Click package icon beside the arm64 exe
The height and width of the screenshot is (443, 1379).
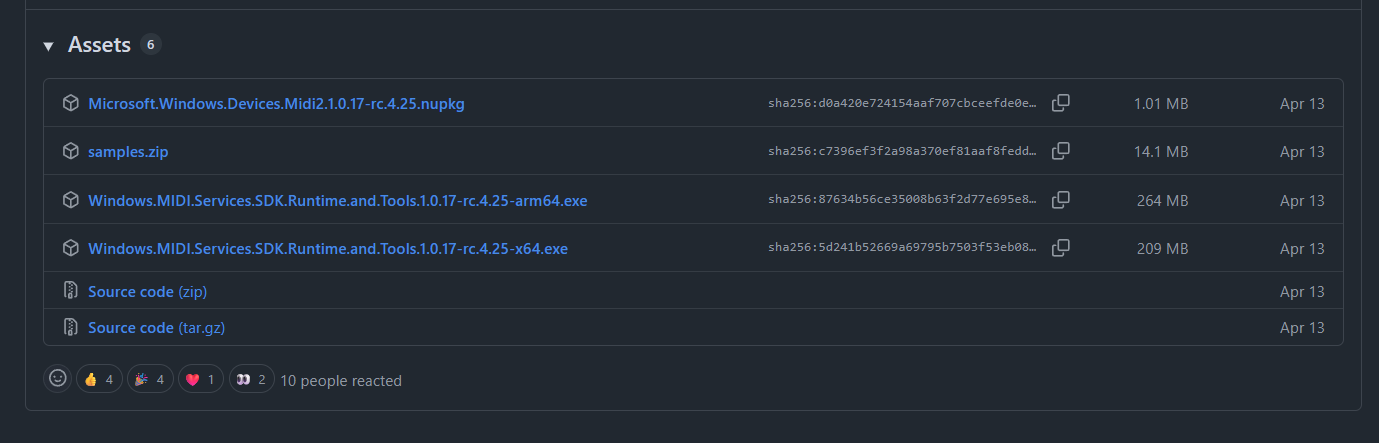(x=71, y=200)
